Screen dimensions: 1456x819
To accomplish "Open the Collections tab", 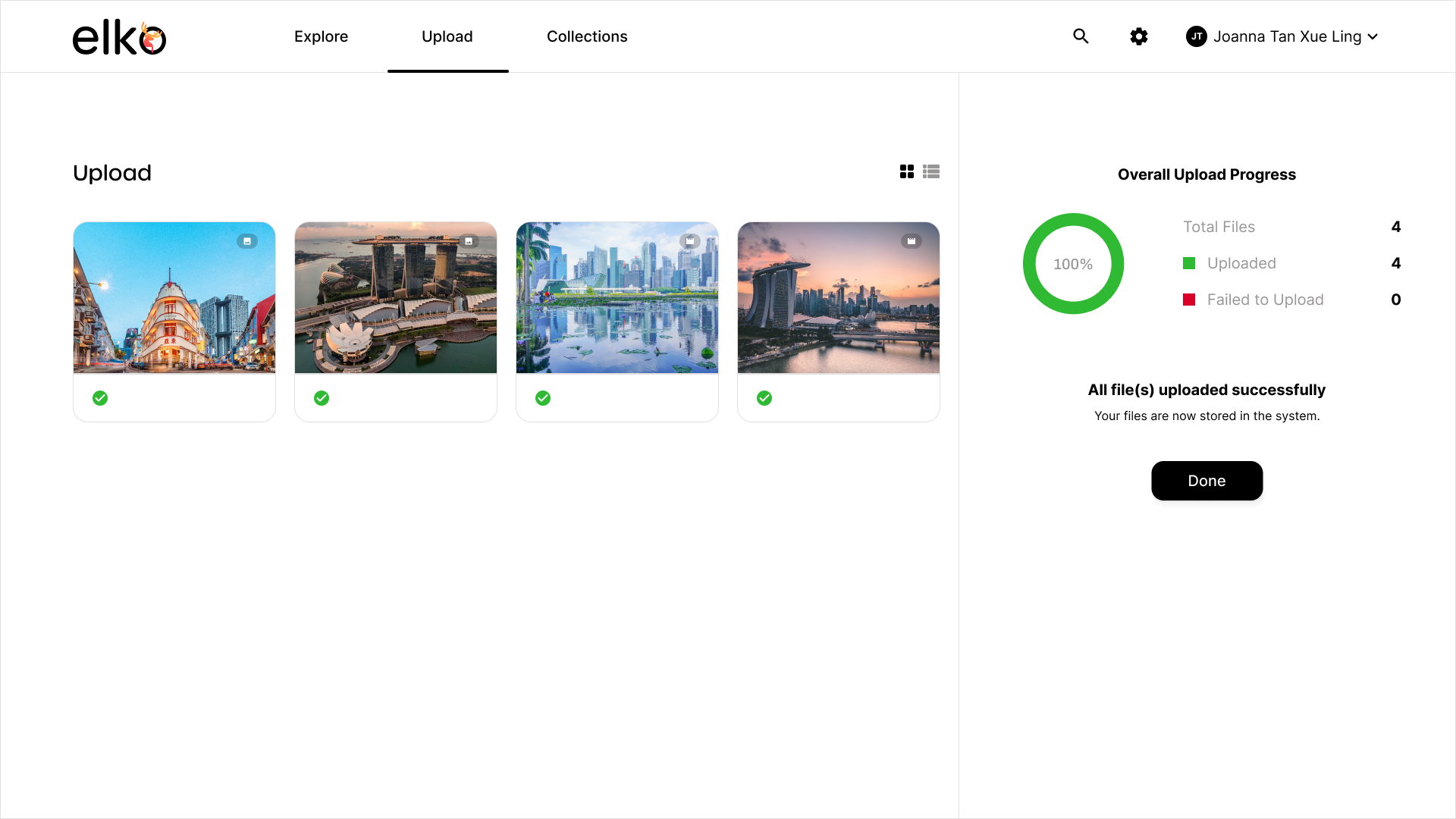I will pyautogui.click(x=587, y=36).
